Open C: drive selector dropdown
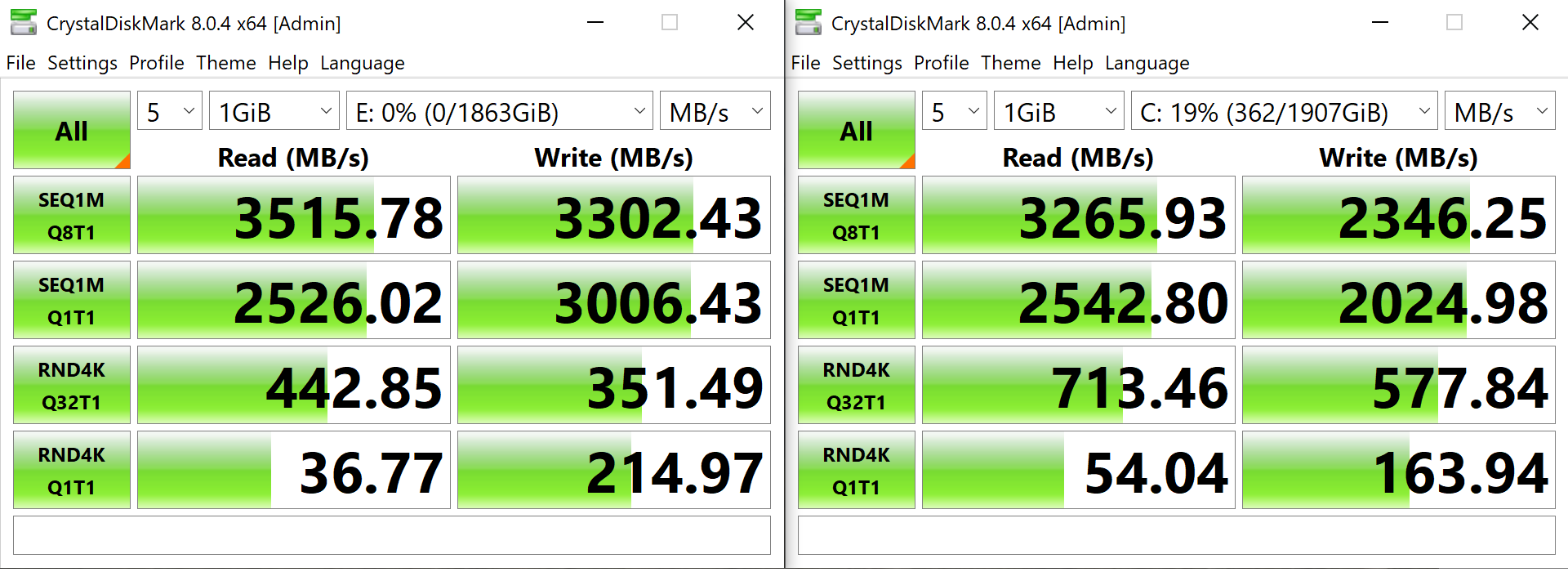 [x=1285, y=110]
